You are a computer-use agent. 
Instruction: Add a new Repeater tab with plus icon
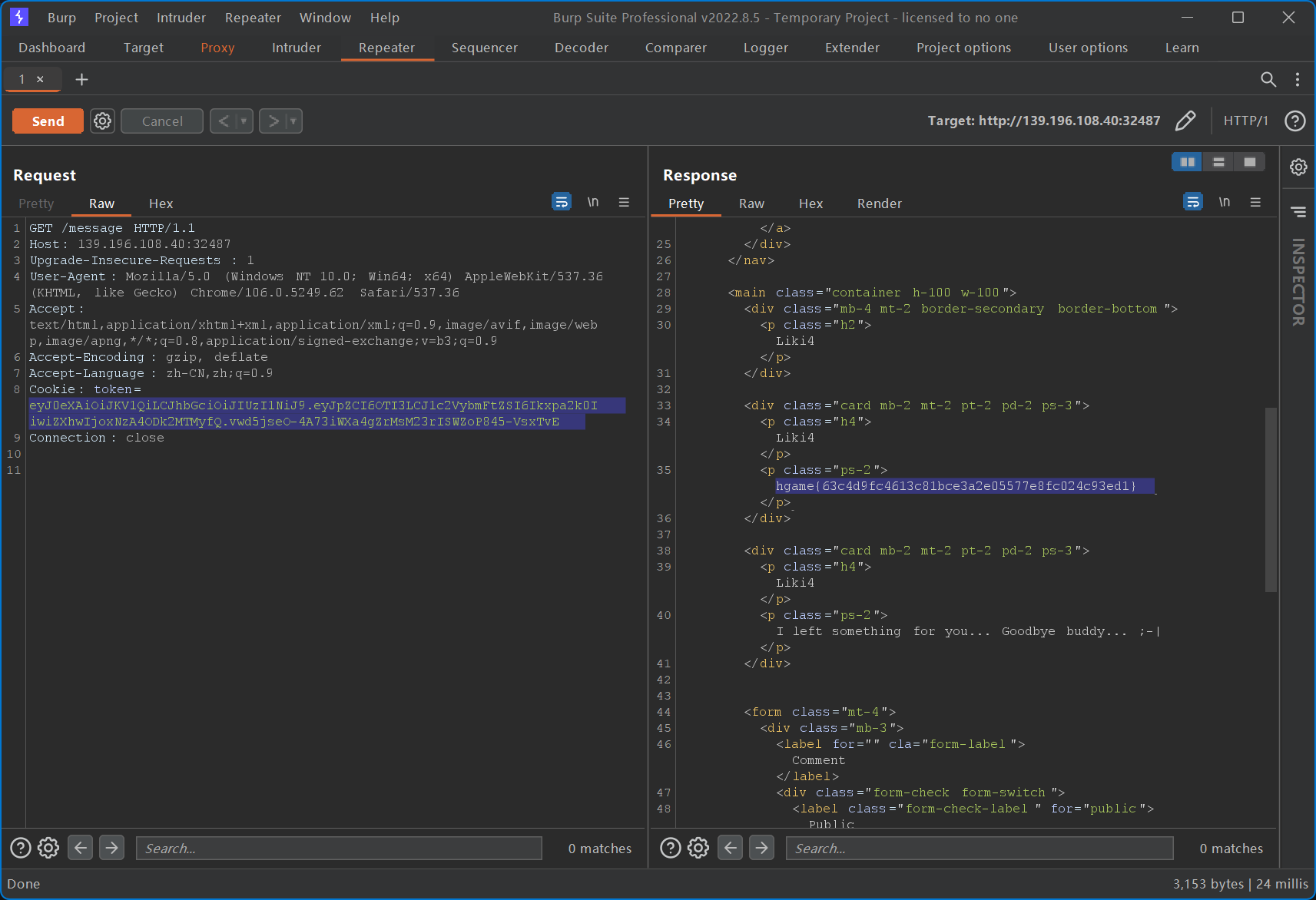pyautogui.click(x=81, y=79)
